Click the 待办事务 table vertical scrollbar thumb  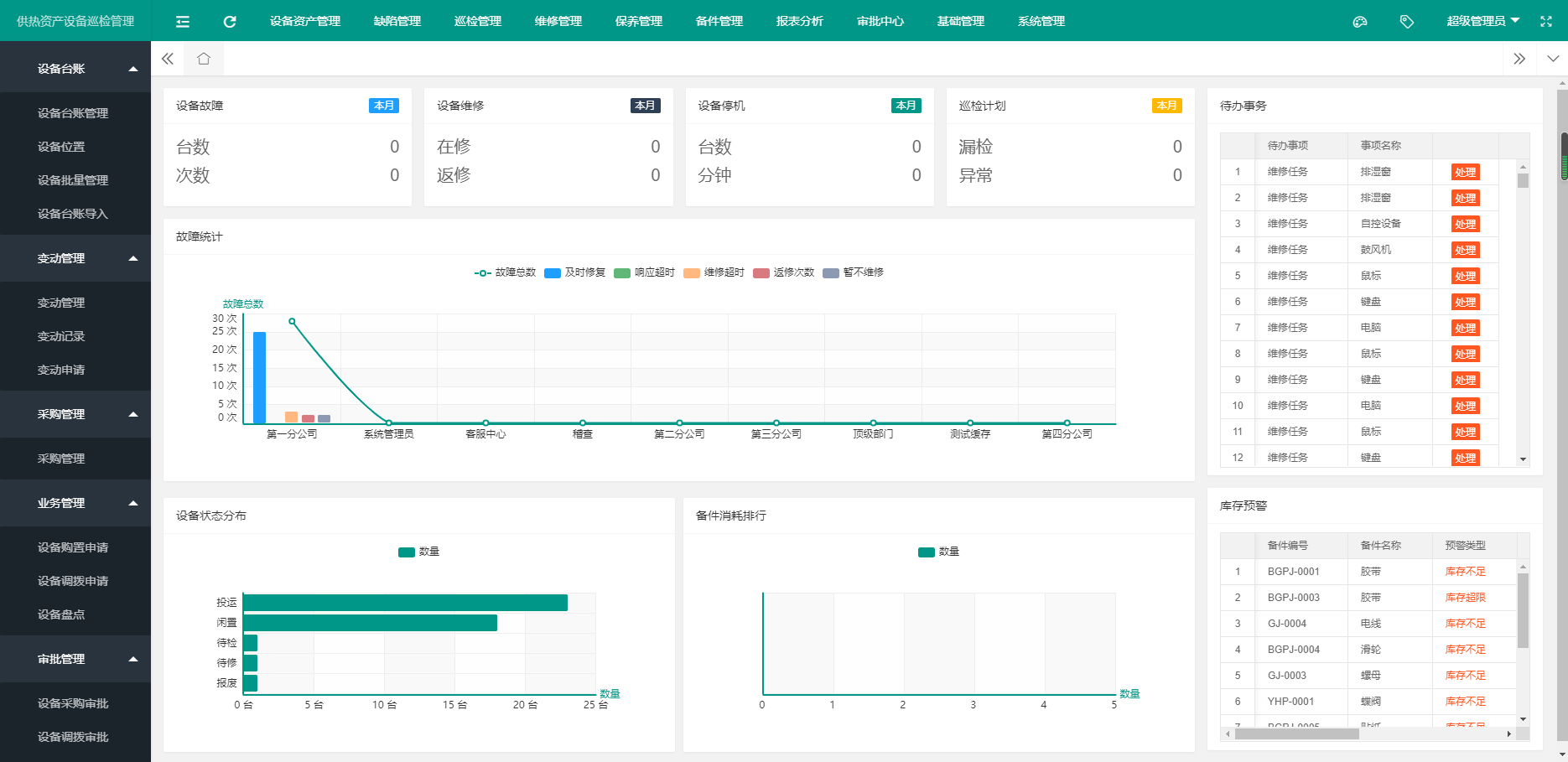click(1524, 180)
